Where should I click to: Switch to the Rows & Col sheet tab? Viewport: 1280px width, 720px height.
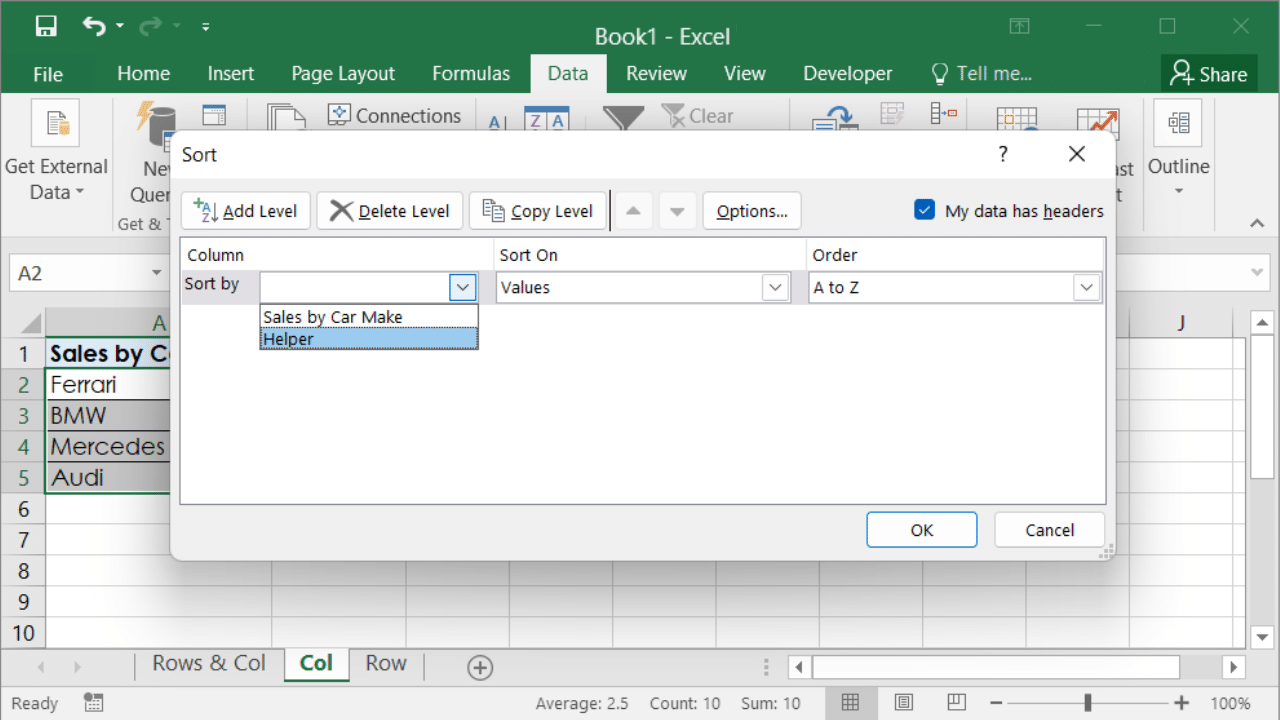point(208,664)
